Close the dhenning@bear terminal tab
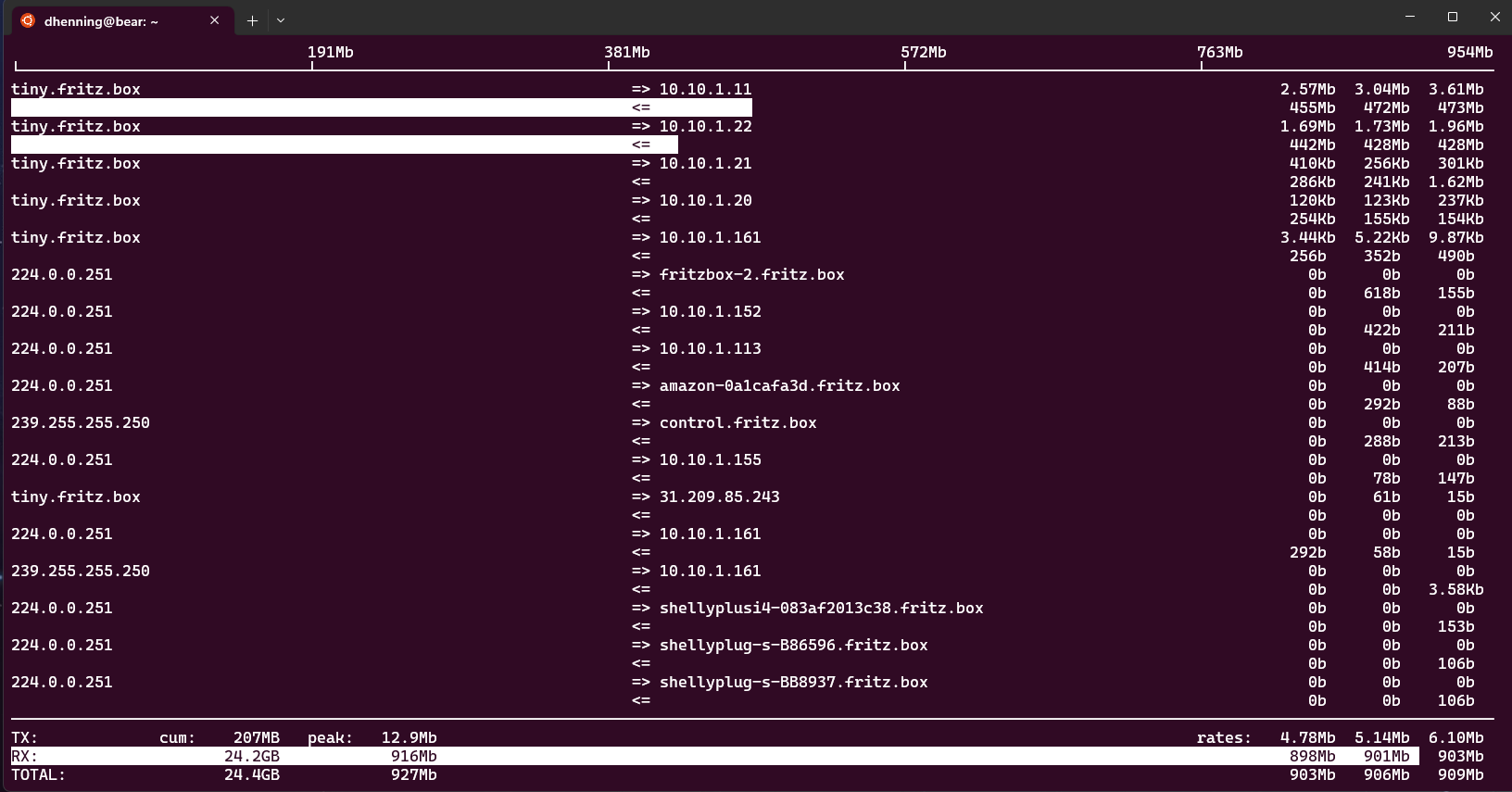 pyautogui.click(x=214, y=20)
